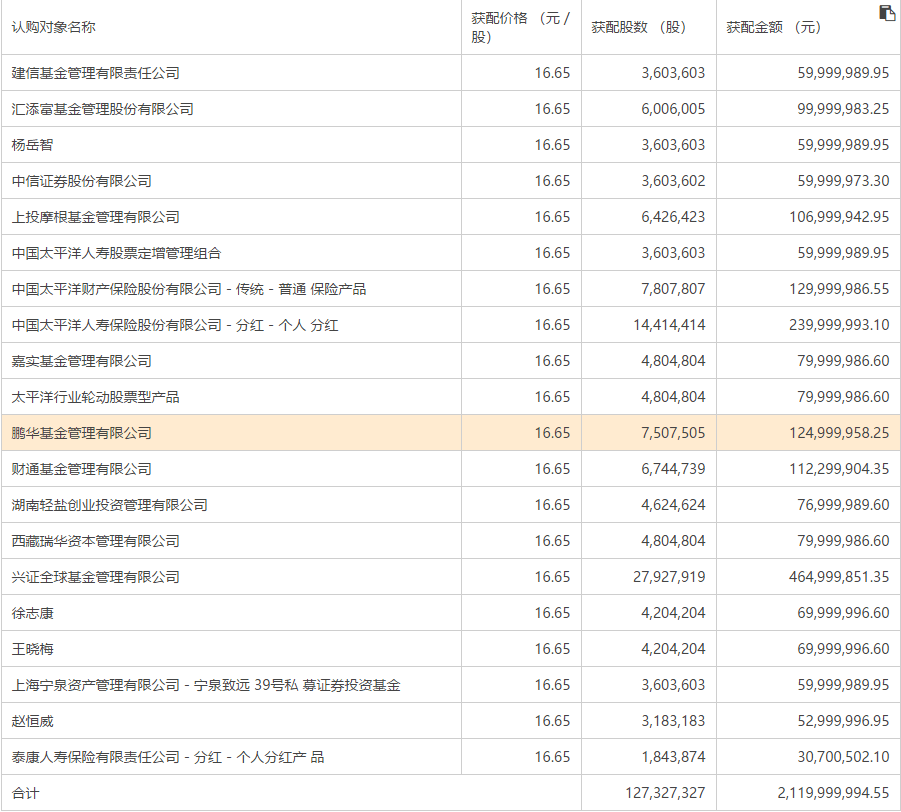Select 中国太平洋人寿股票定增管理组合 row name

(x=117, y=253)
